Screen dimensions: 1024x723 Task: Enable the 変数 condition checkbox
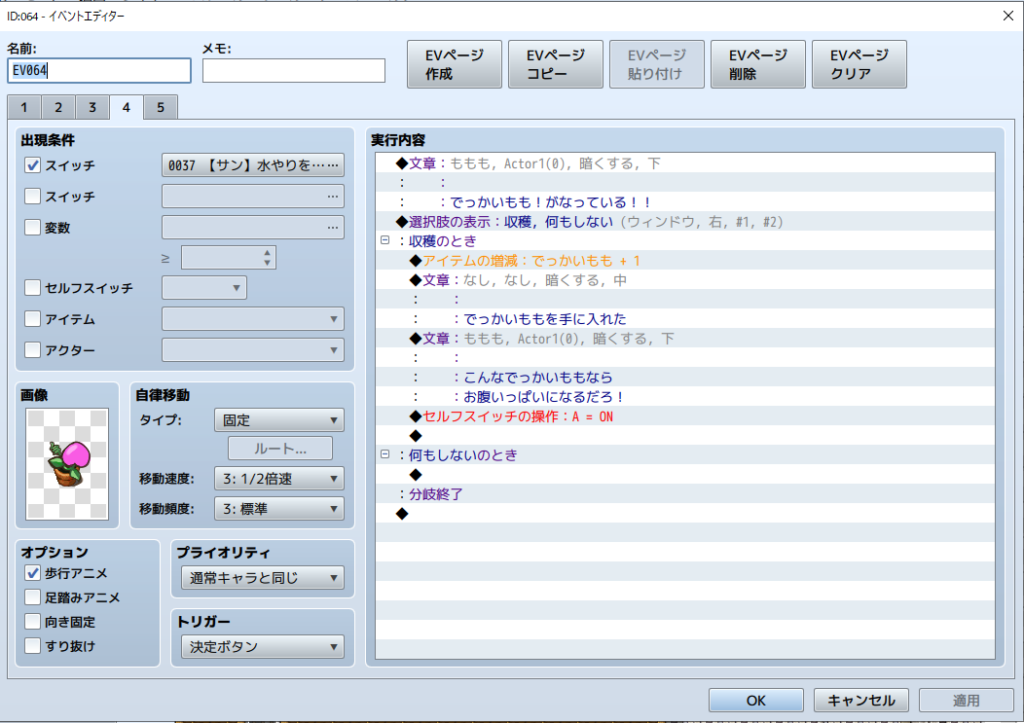click(33, 228)
